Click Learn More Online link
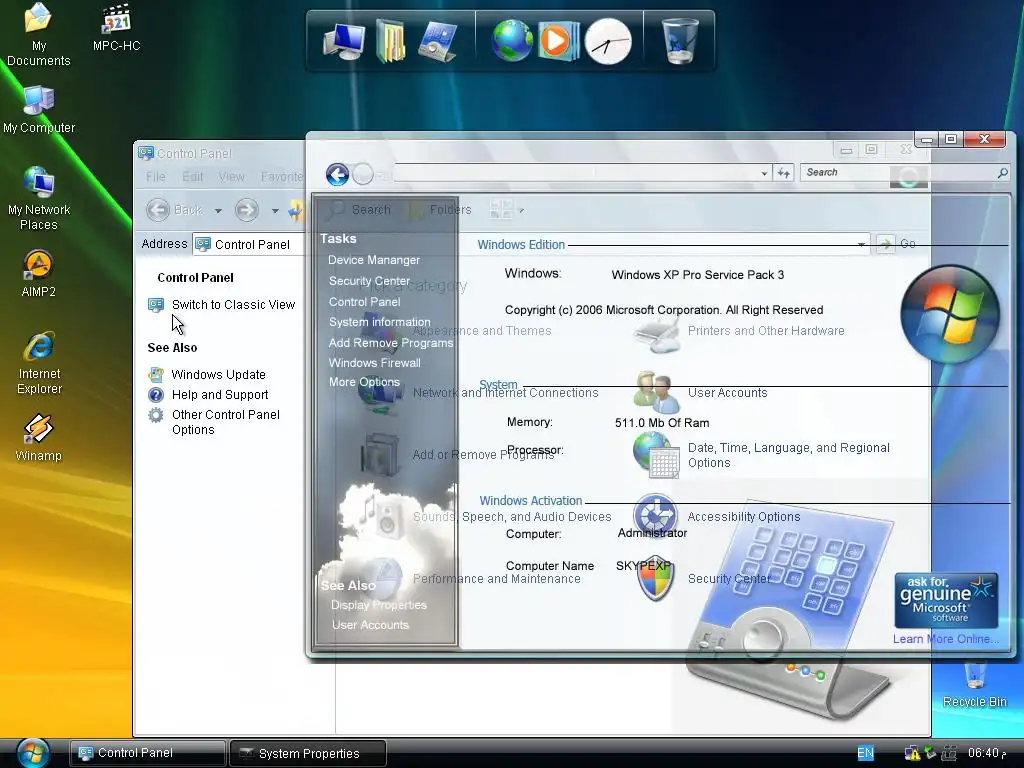 [x=946, y=639]
